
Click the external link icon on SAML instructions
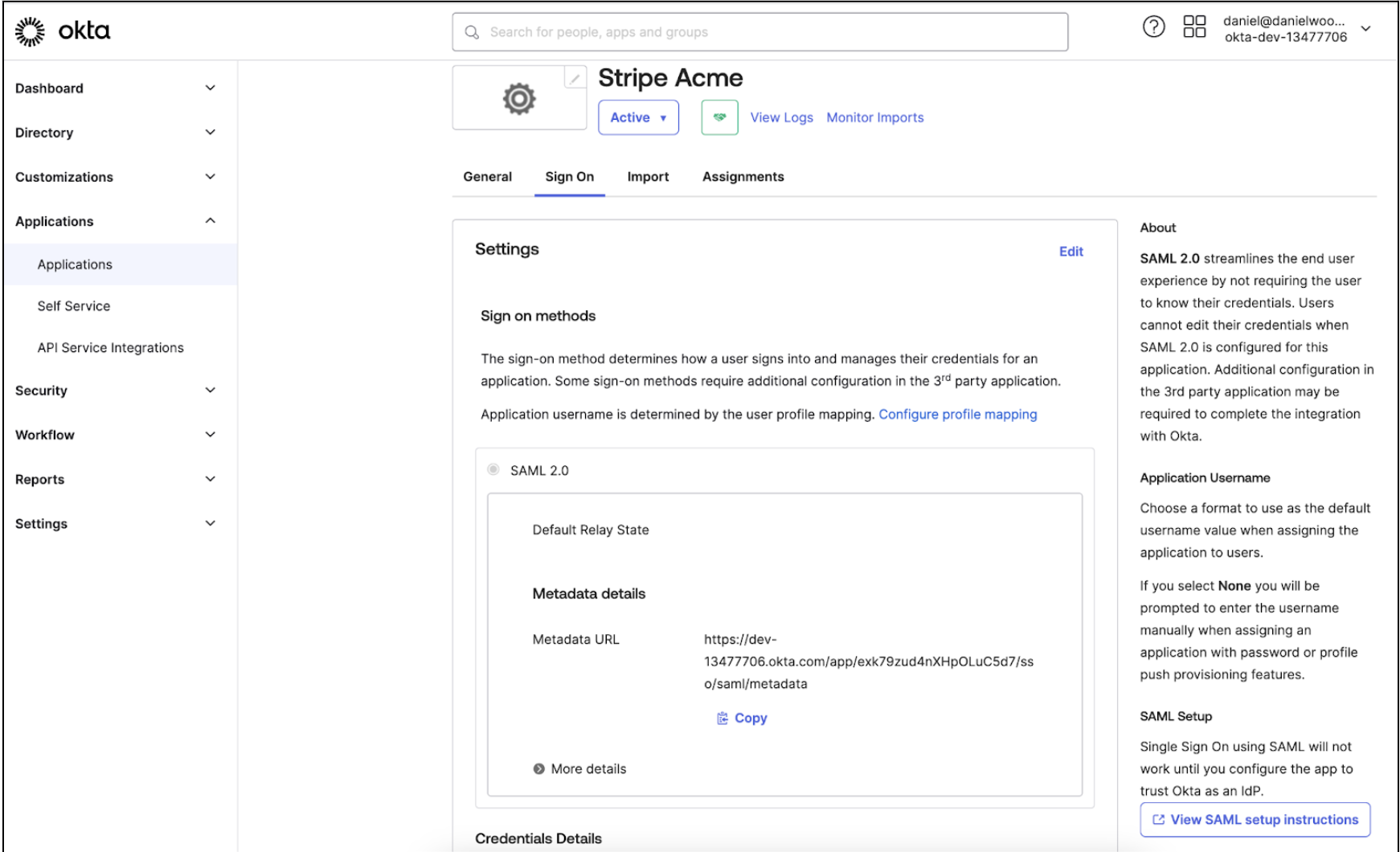(x=1158, y=820)
